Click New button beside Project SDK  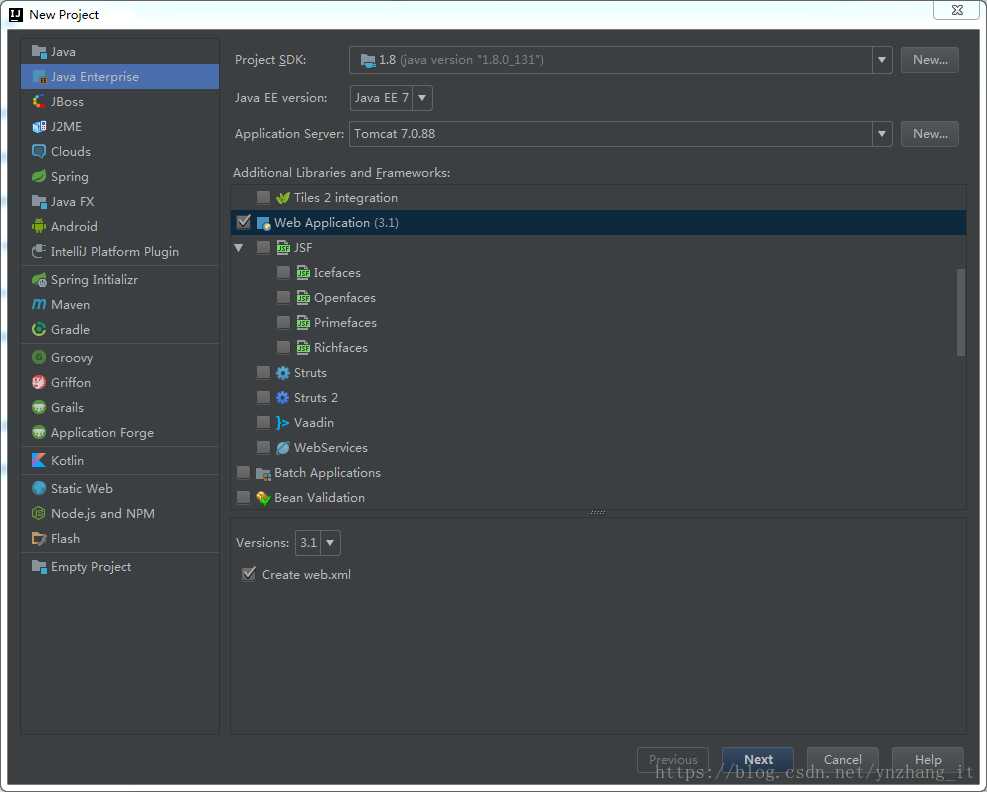[930, 60]
